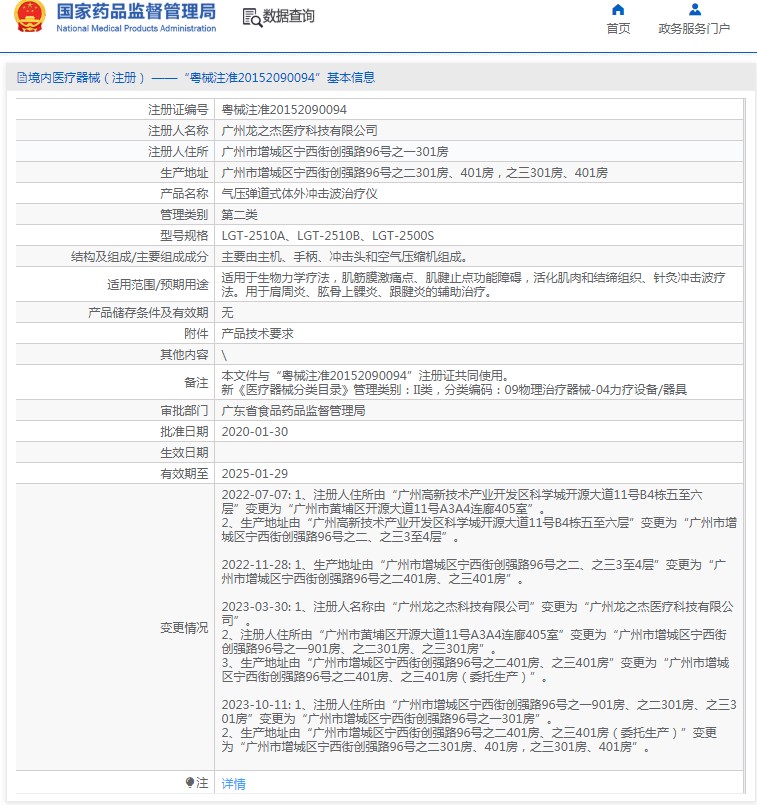Click the lightbulb 注 icon
Screen dimensions: 757x805
click(x=190, y=783)
